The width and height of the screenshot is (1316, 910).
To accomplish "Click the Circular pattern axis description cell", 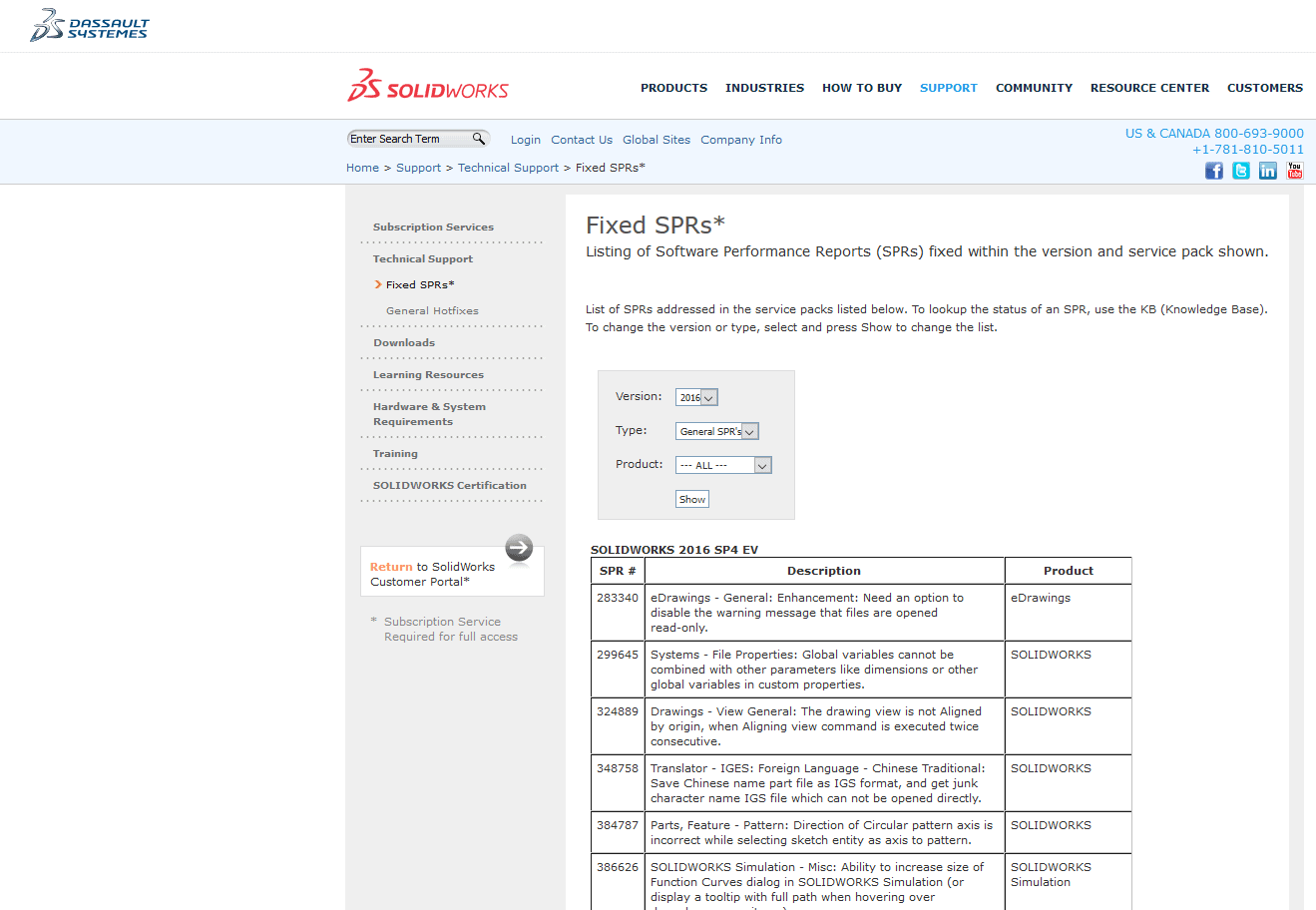I will pos(824,832).
